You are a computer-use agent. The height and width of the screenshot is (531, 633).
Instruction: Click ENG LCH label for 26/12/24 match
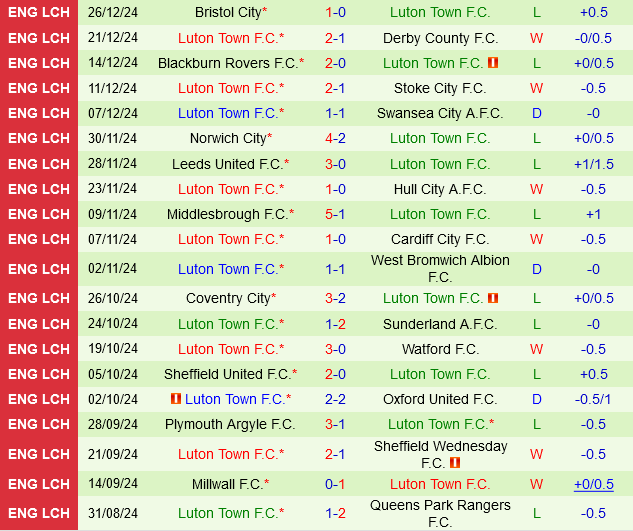click(x=39, y=13)
